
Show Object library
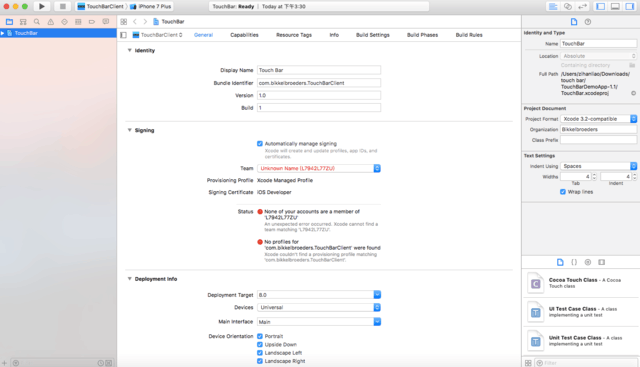pos(588,262)
